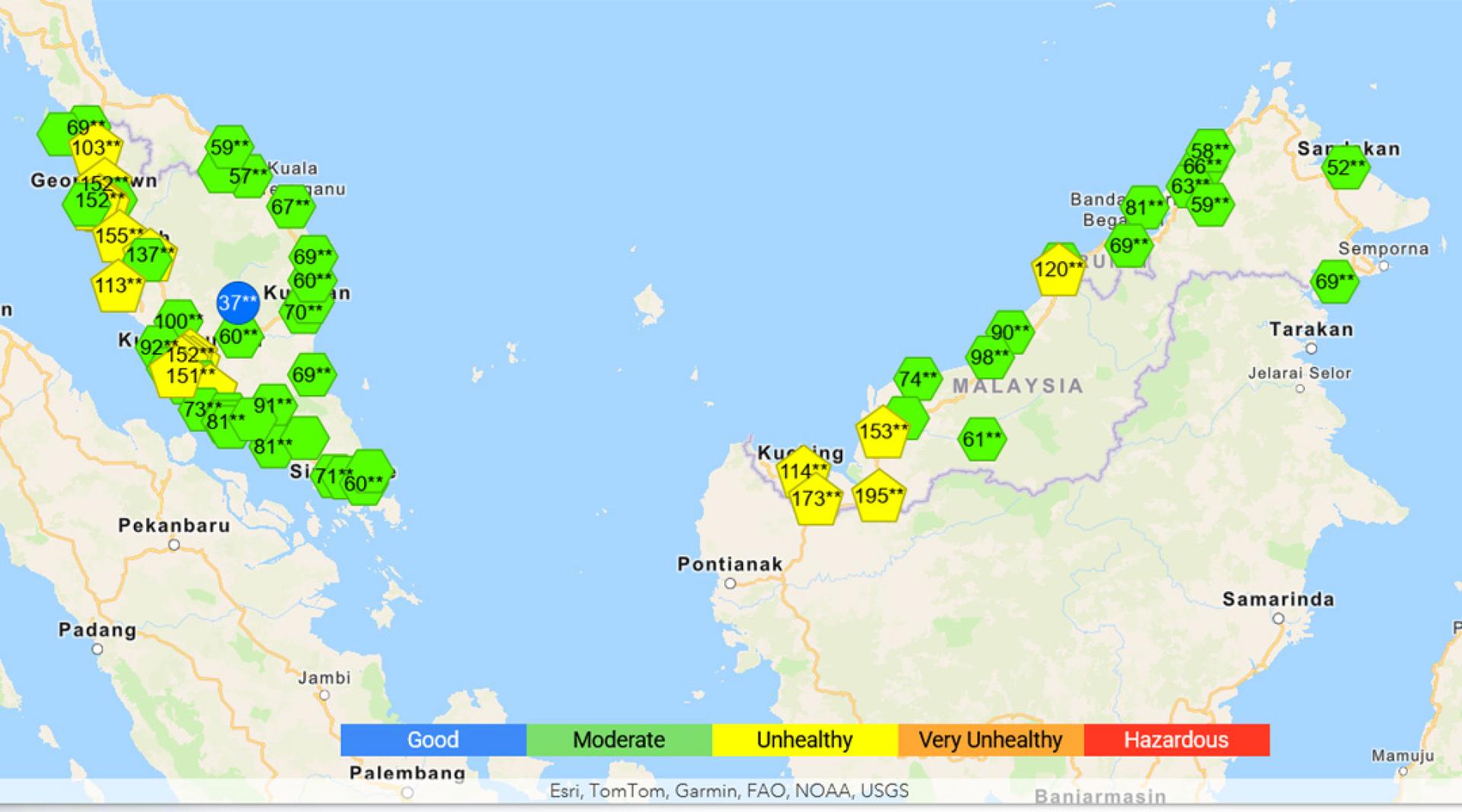Click the Esri, TomTom, Garmin attribution text
This screenshot has width=1462, height=812.
click(x=729, y=791)
